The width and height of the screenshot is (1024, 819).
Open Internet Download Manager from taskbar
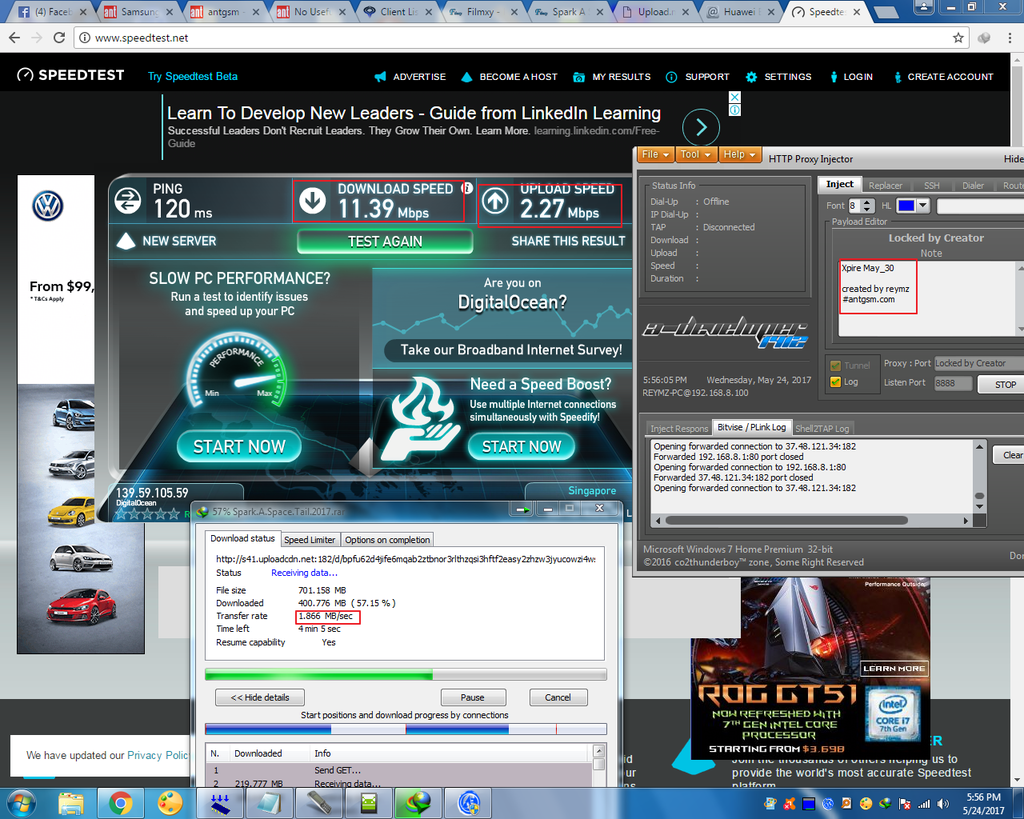tap(418, 803)
